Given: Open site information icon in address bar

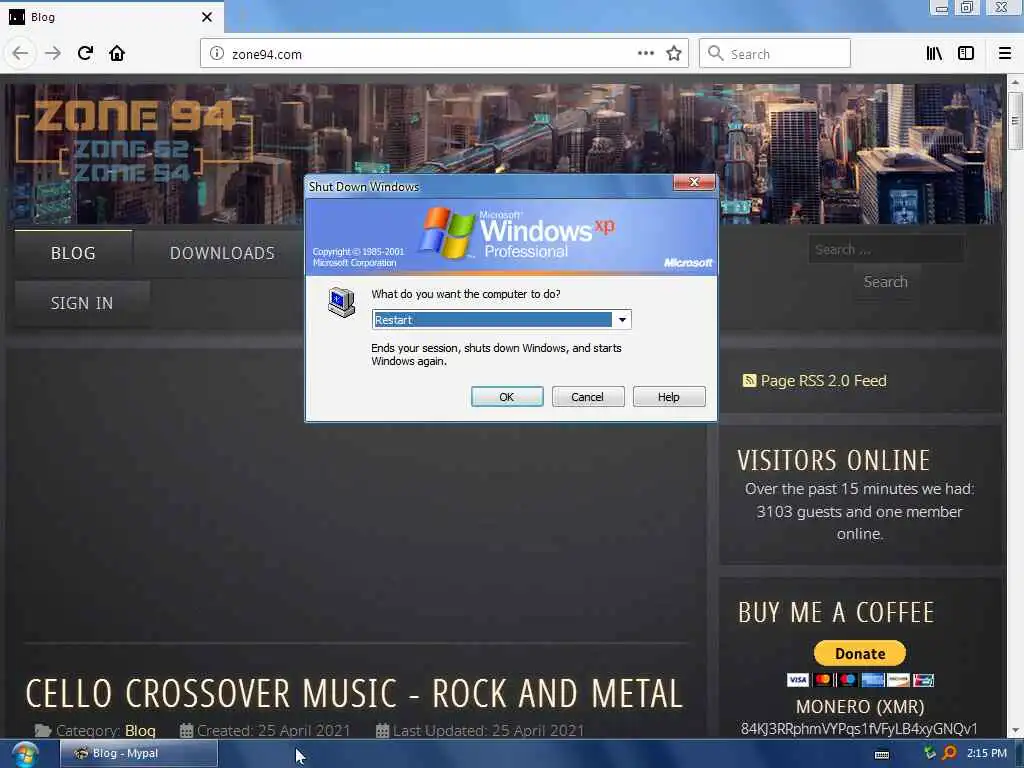Looking at the screenshot, I should [216, 54].
